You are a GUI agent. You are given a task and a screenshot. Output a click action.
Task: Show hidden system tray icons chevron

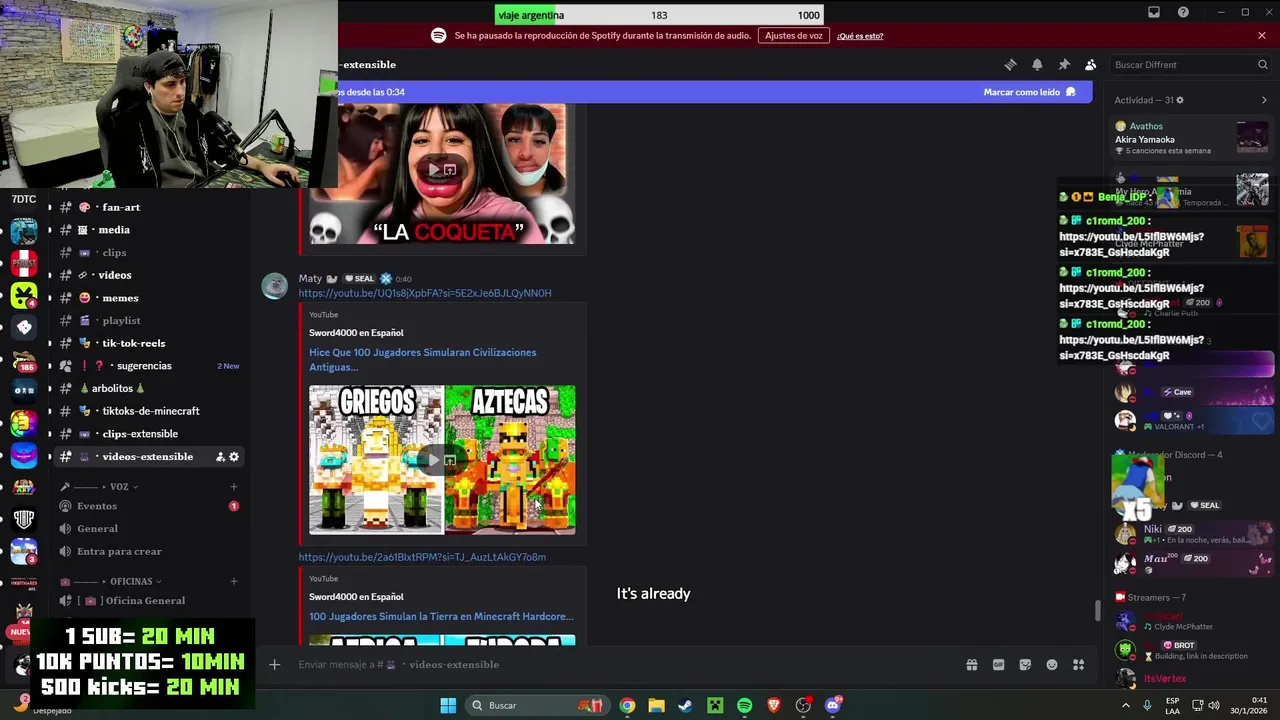1126,705
